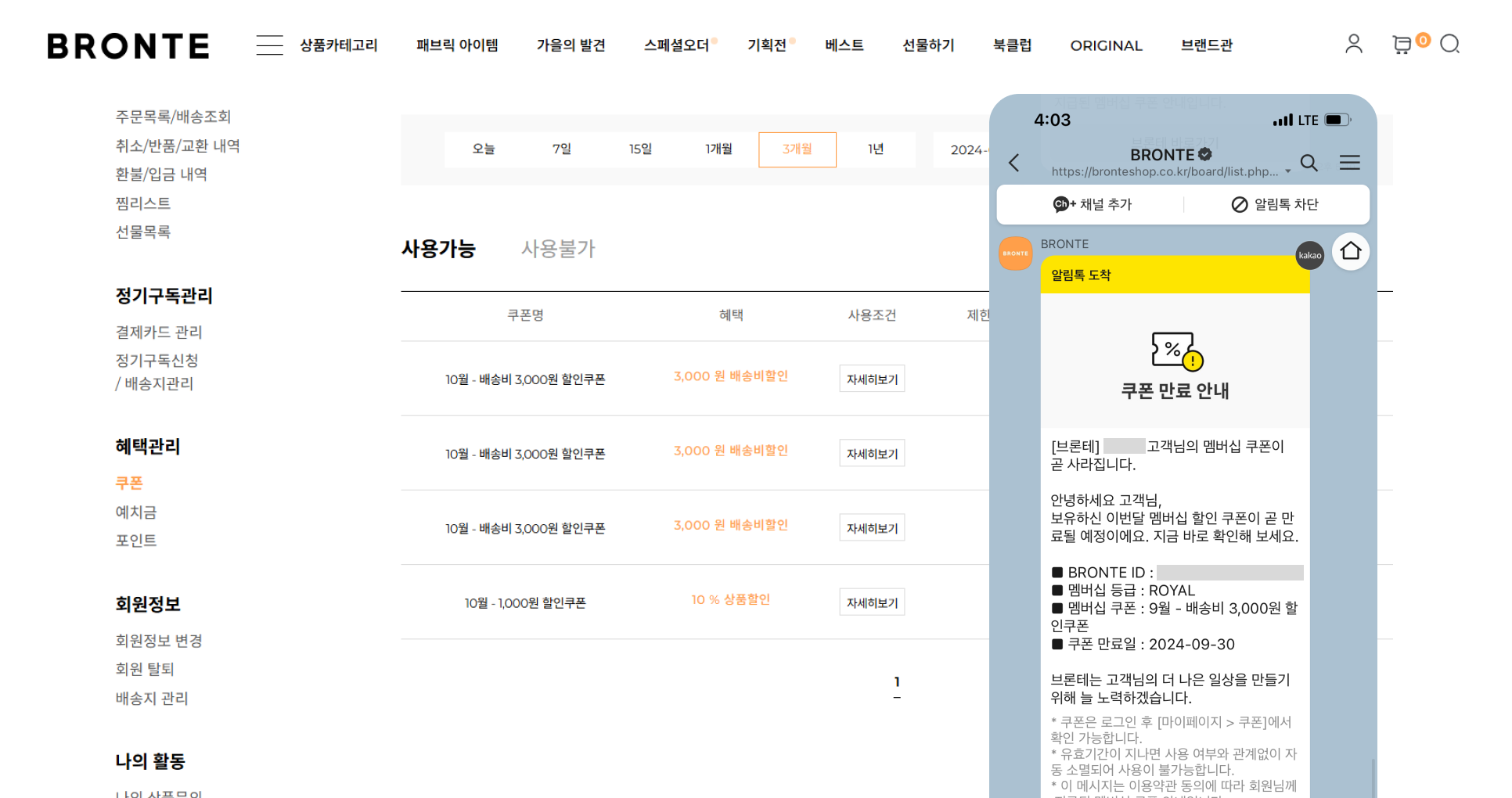Tap the search icon in phone overlay

click(1309, 163)
